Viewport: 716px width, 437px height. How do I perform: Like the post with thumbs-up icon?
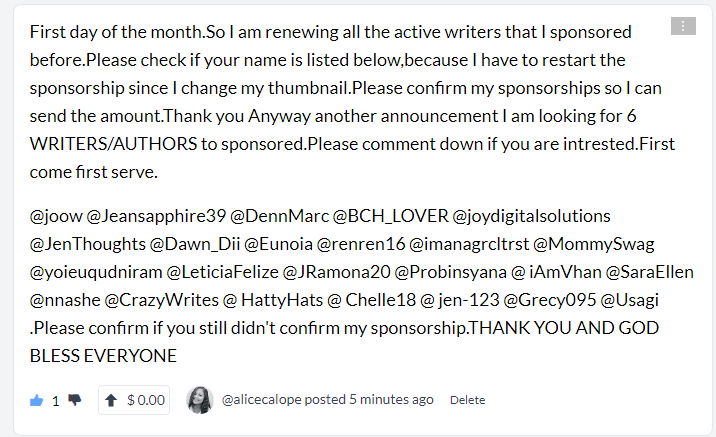click(37, 400)
